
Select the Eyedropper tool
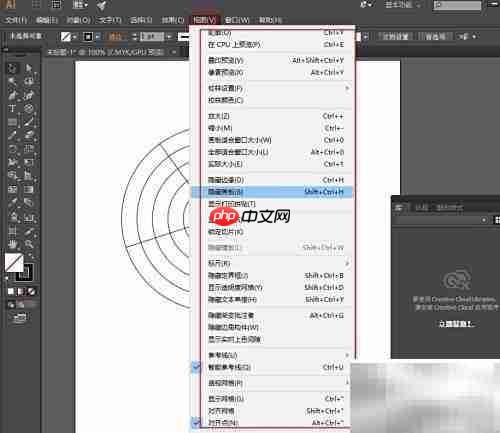point(12,203)
